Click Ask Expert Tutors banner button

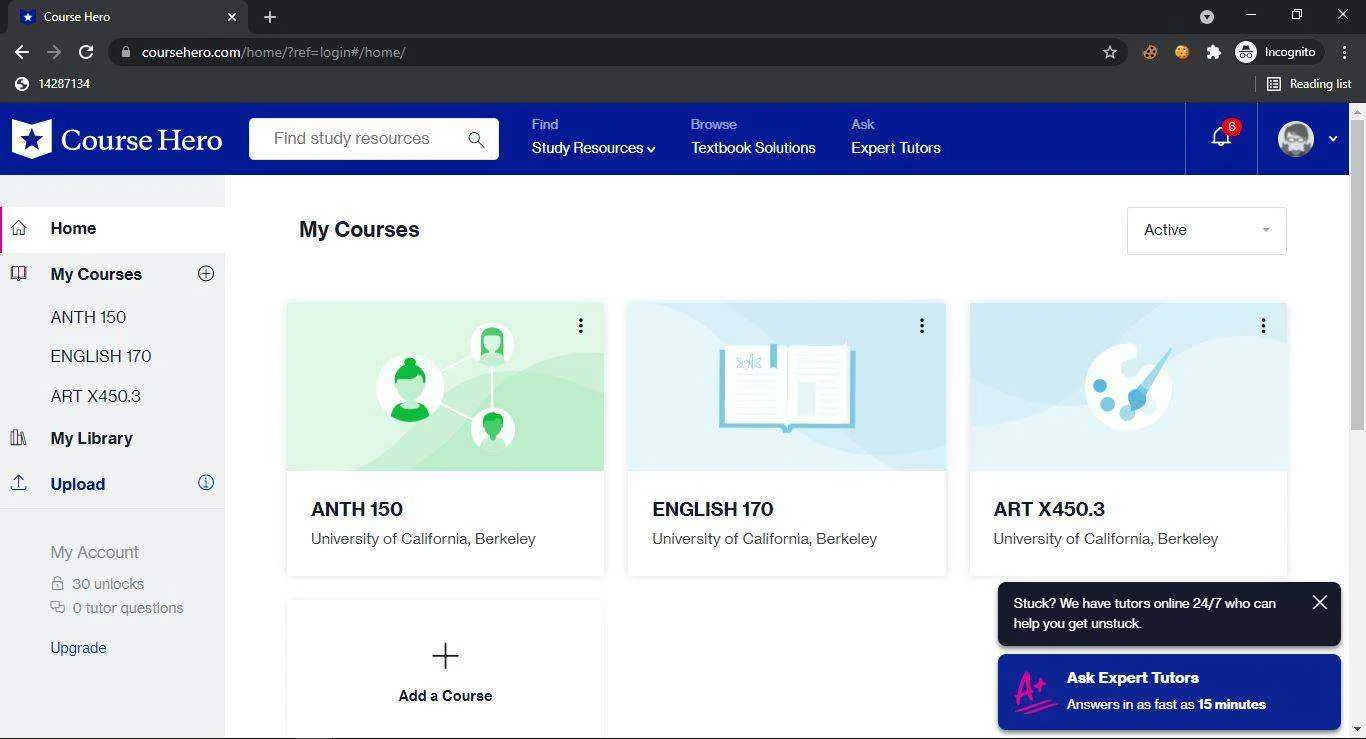tap(1169, 691)
